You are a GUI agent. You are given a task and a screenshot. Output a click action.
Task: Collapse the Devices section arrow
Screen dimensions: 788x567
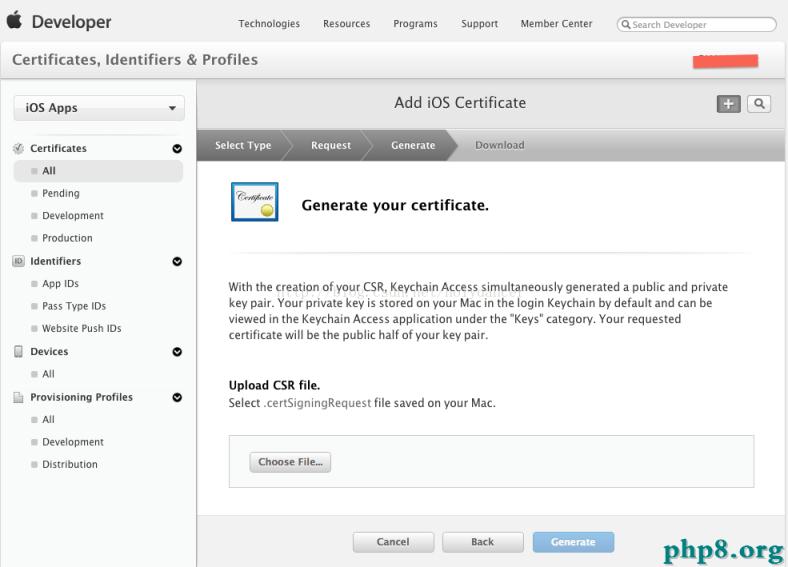(x=177, y=352)
